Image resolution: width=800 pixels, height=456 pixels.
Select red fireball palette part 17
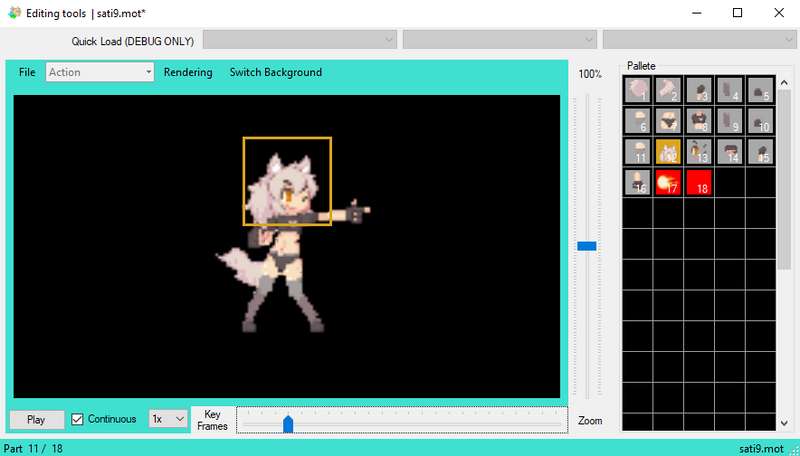[668, 182]
